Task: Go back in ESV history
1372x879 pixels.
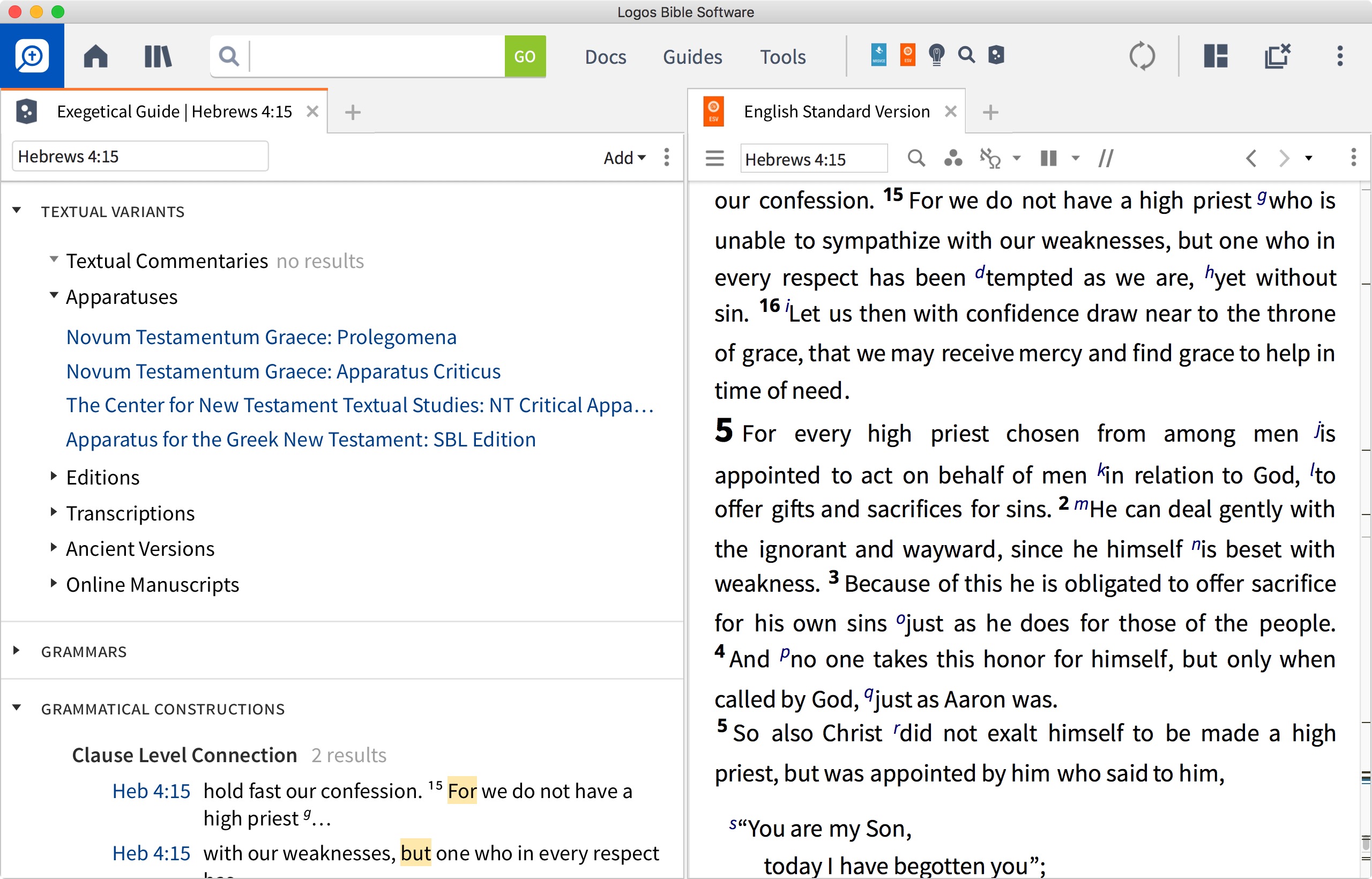Action: point(1251,158)
